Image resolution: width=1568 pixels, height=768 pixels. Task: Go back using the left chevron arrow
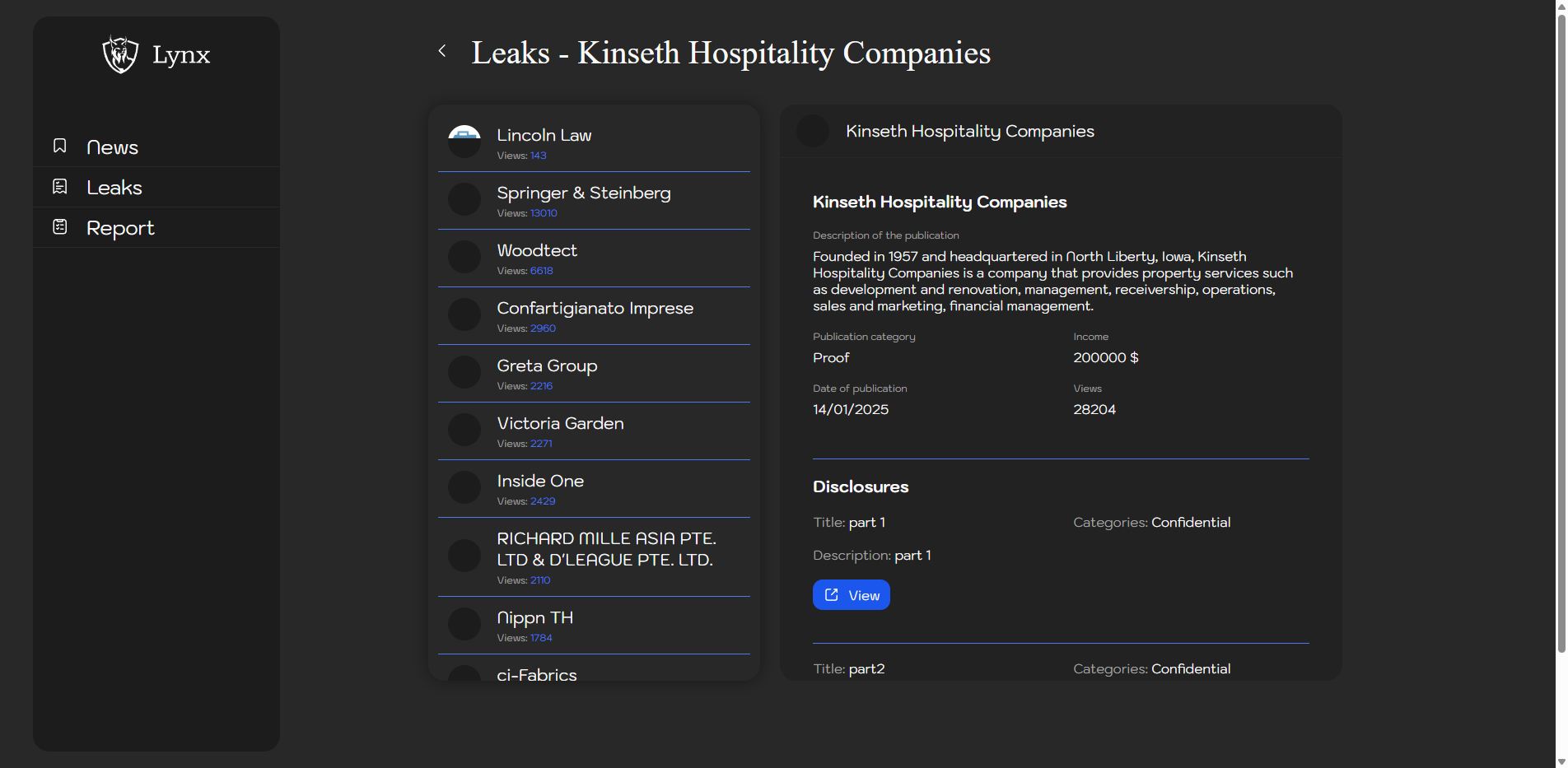click(x=442, y=51)
